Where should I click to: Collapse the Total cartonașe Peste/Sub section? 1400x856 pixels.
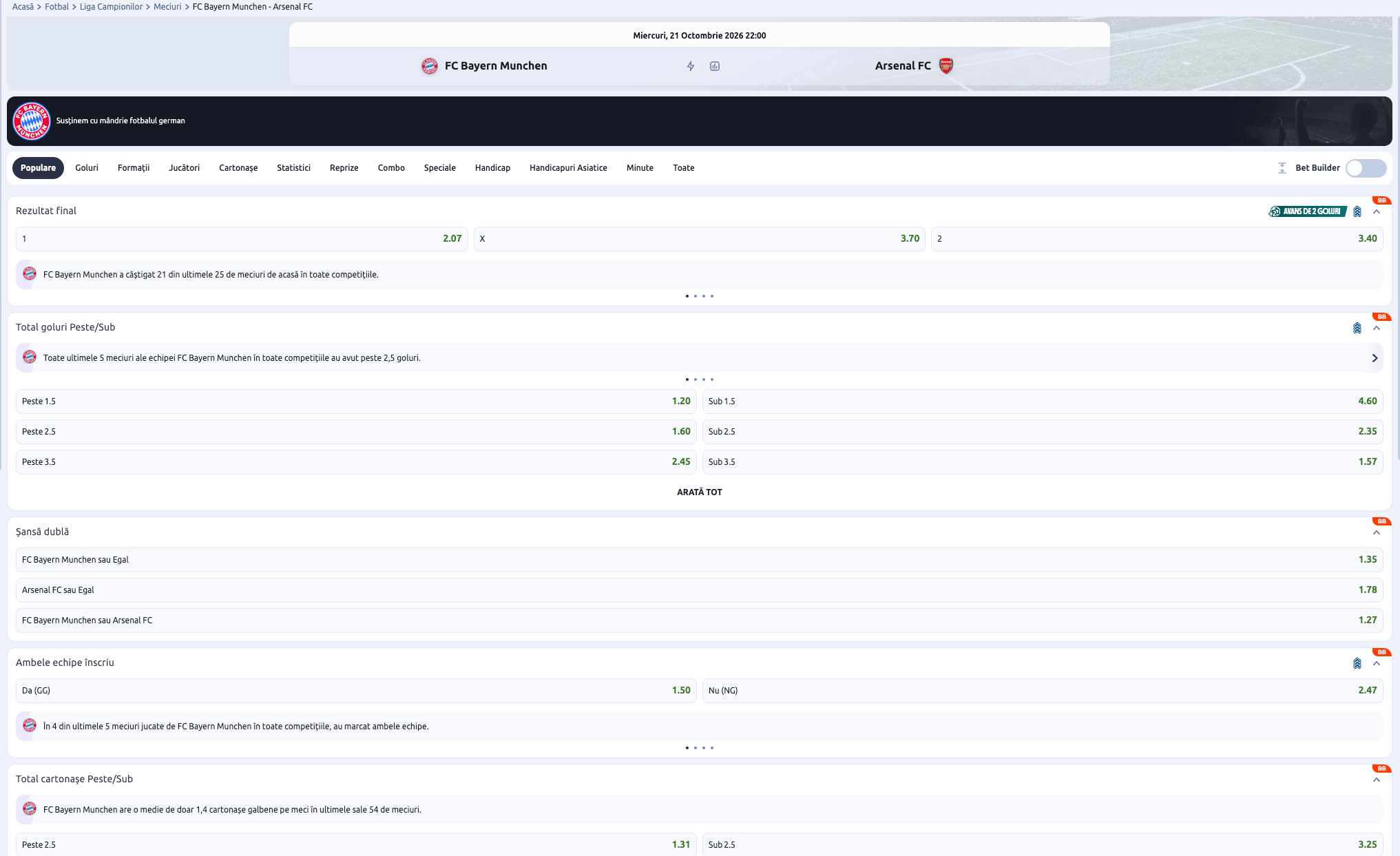point(1377,780)
